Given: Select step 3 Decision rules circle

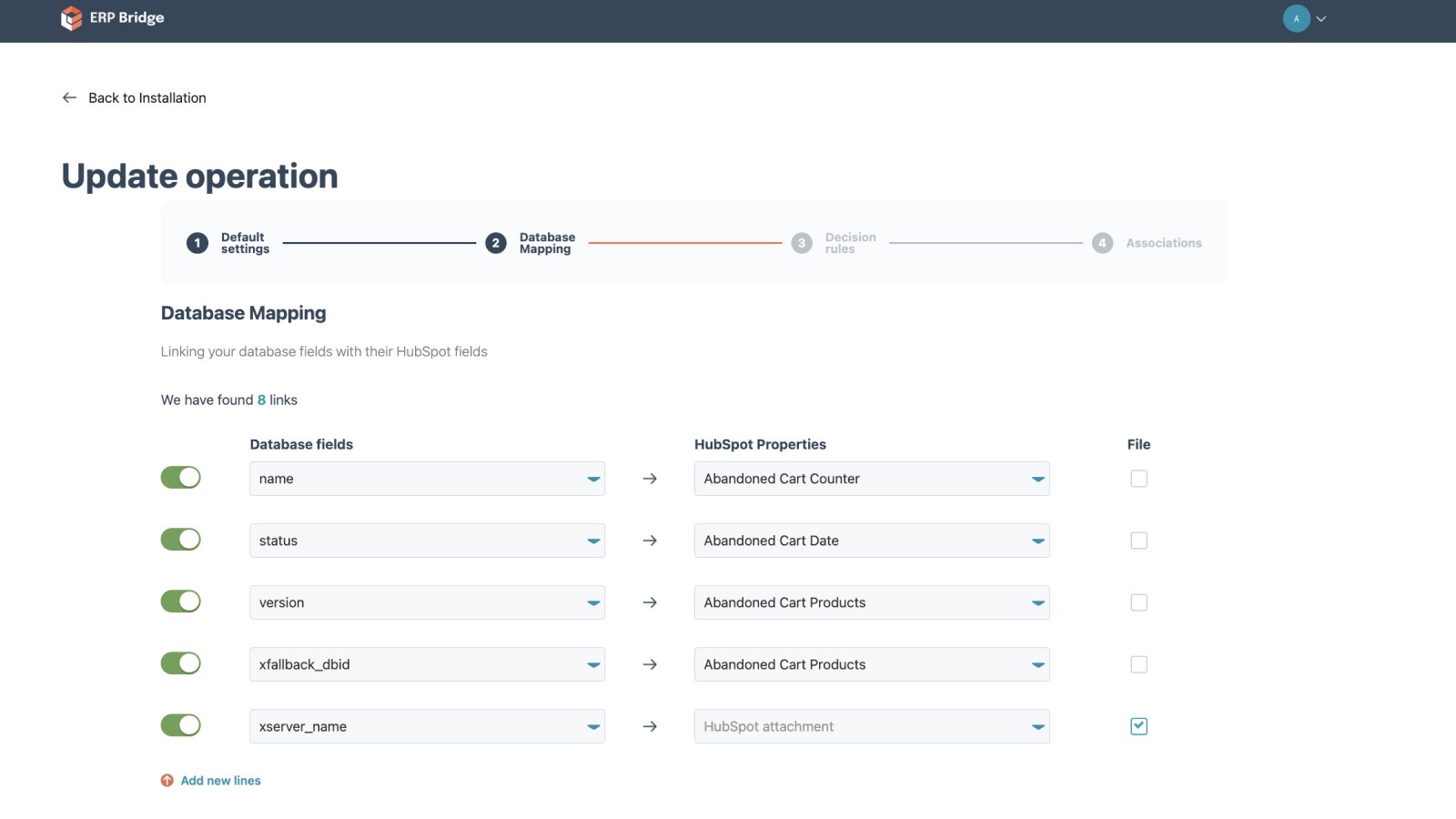Looking at the screenshot, I should 802,243.
